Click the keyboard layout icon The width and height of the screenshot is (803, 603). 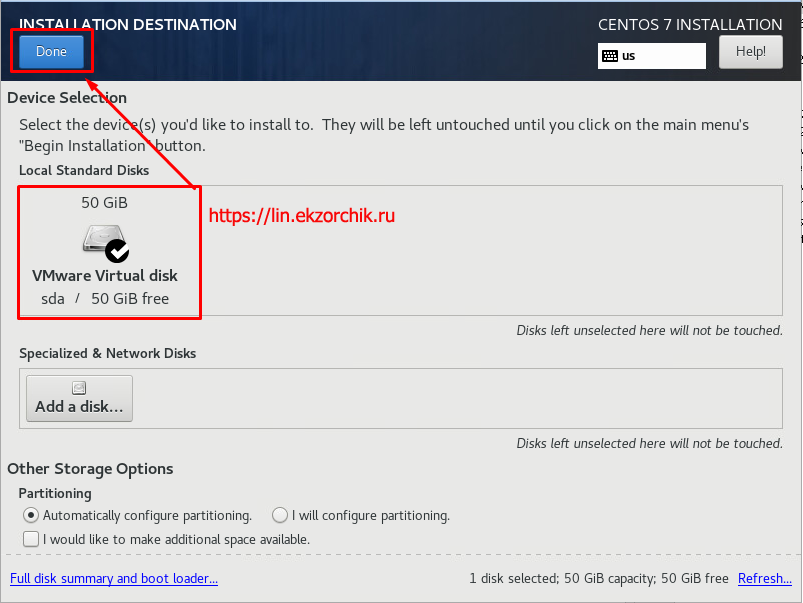(x=609, y=56)
